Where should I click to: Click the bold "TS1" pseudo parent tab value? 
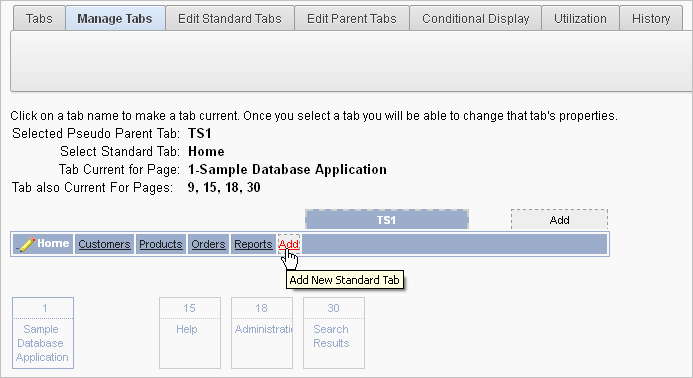[x=200, y=134]
